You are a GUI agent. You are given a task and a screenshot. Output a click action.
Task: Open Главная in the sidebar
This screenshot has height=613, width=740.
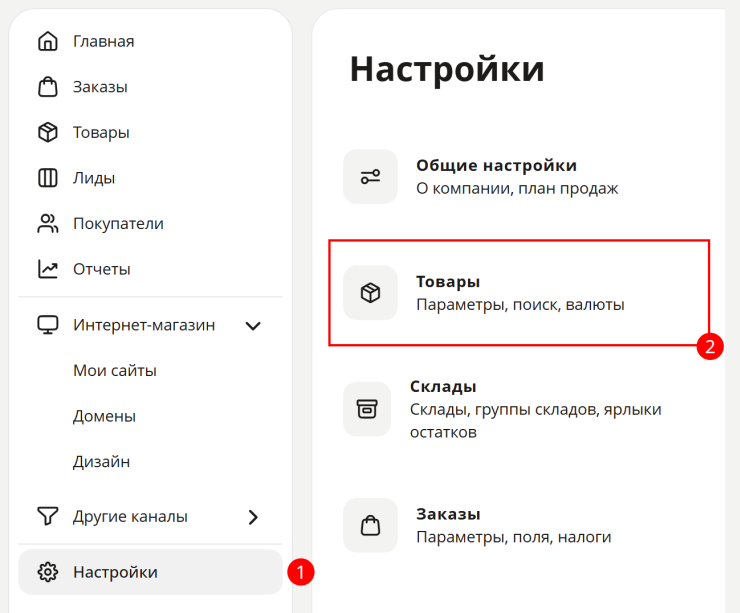click(103, 42)
